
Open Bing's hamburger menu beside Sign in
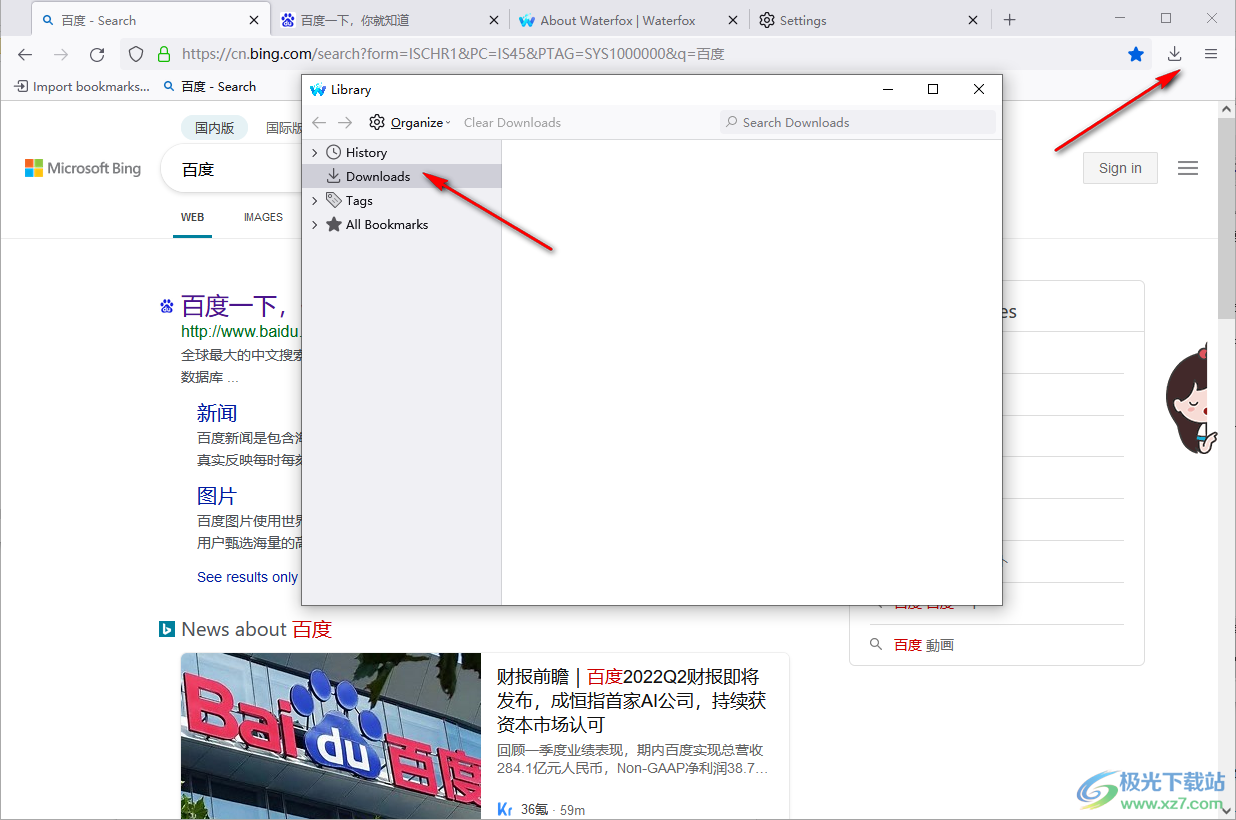click(x=1188, y=168)
